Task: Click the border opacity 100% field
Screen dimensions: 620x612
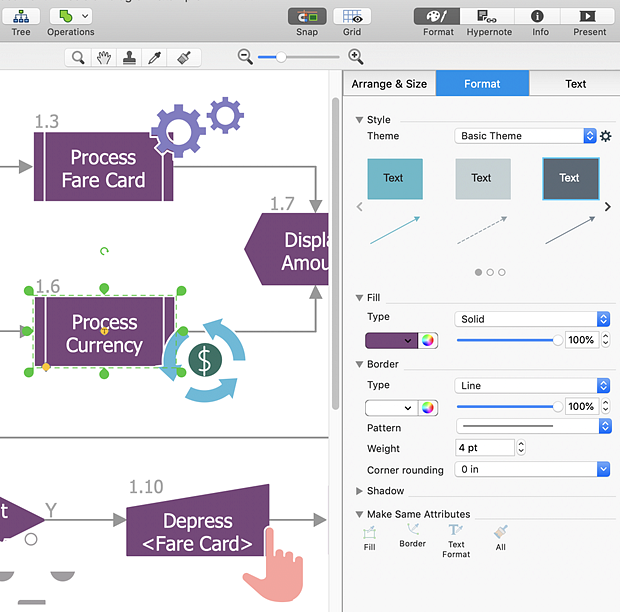Action: coord(582,406)
